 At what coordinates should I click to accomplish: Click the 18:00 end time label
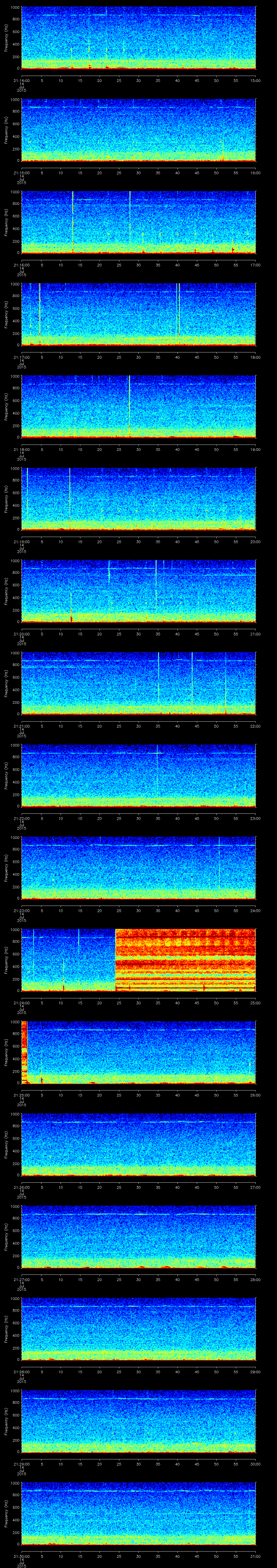click(x=256, y=357)
